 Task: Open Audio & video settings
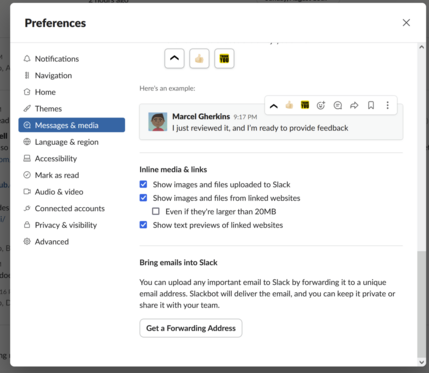[x=72, y=192]
